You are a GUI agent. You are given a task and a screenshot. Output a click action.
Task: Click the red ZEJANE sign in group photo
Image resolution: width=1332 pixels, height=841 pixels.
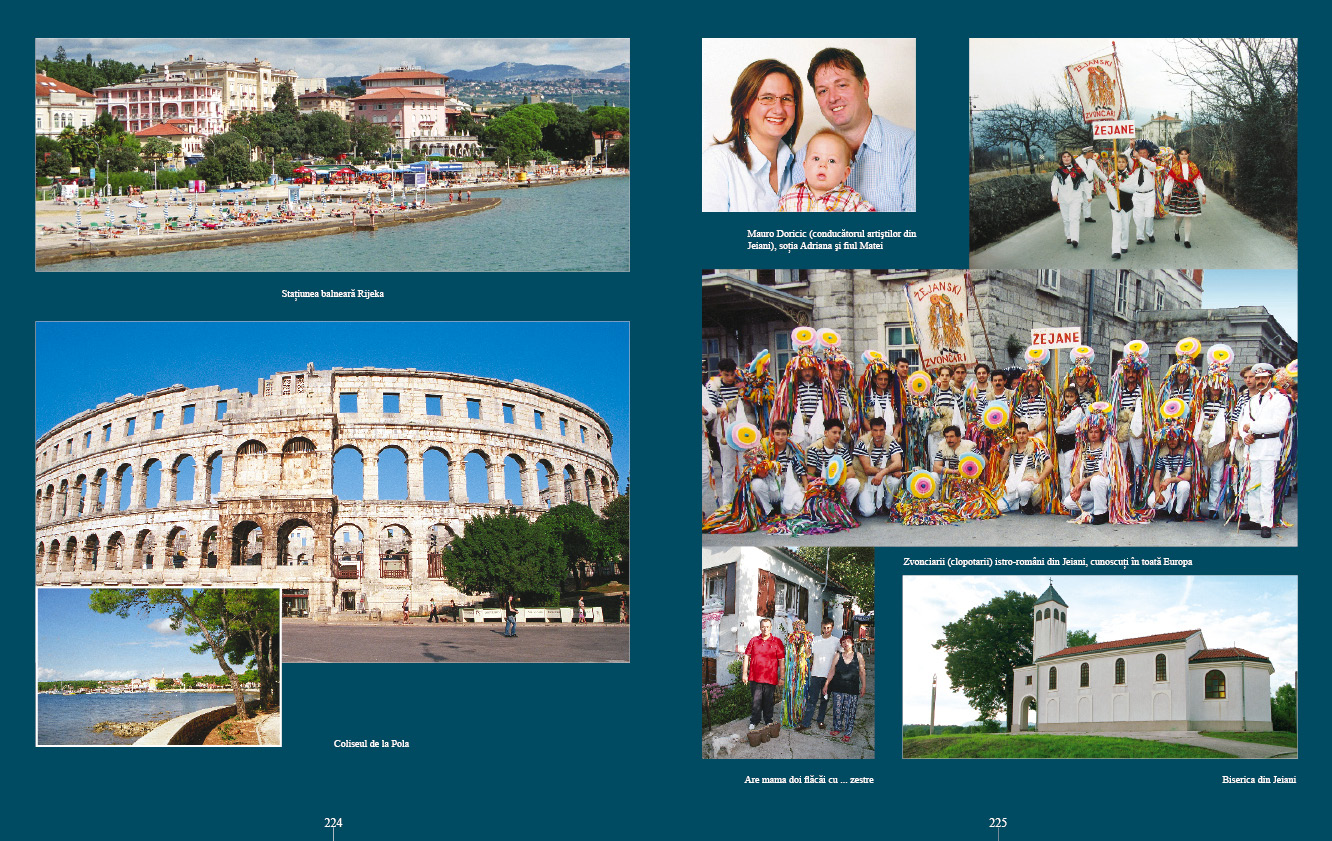(x=1055, y=337)
